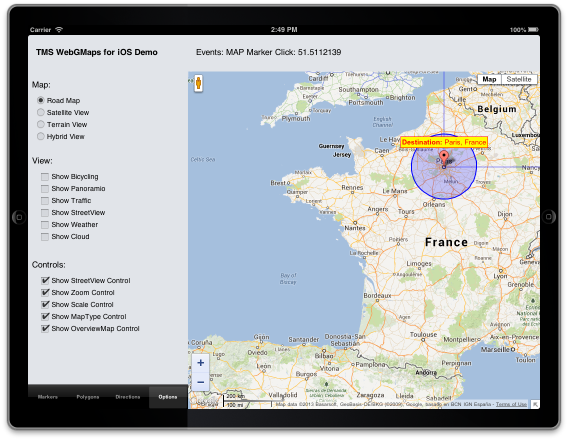Image resolution: width=568 pixels, height=440 pixels.
Task: Zoom in with the plus button
Action: (201, 363)
